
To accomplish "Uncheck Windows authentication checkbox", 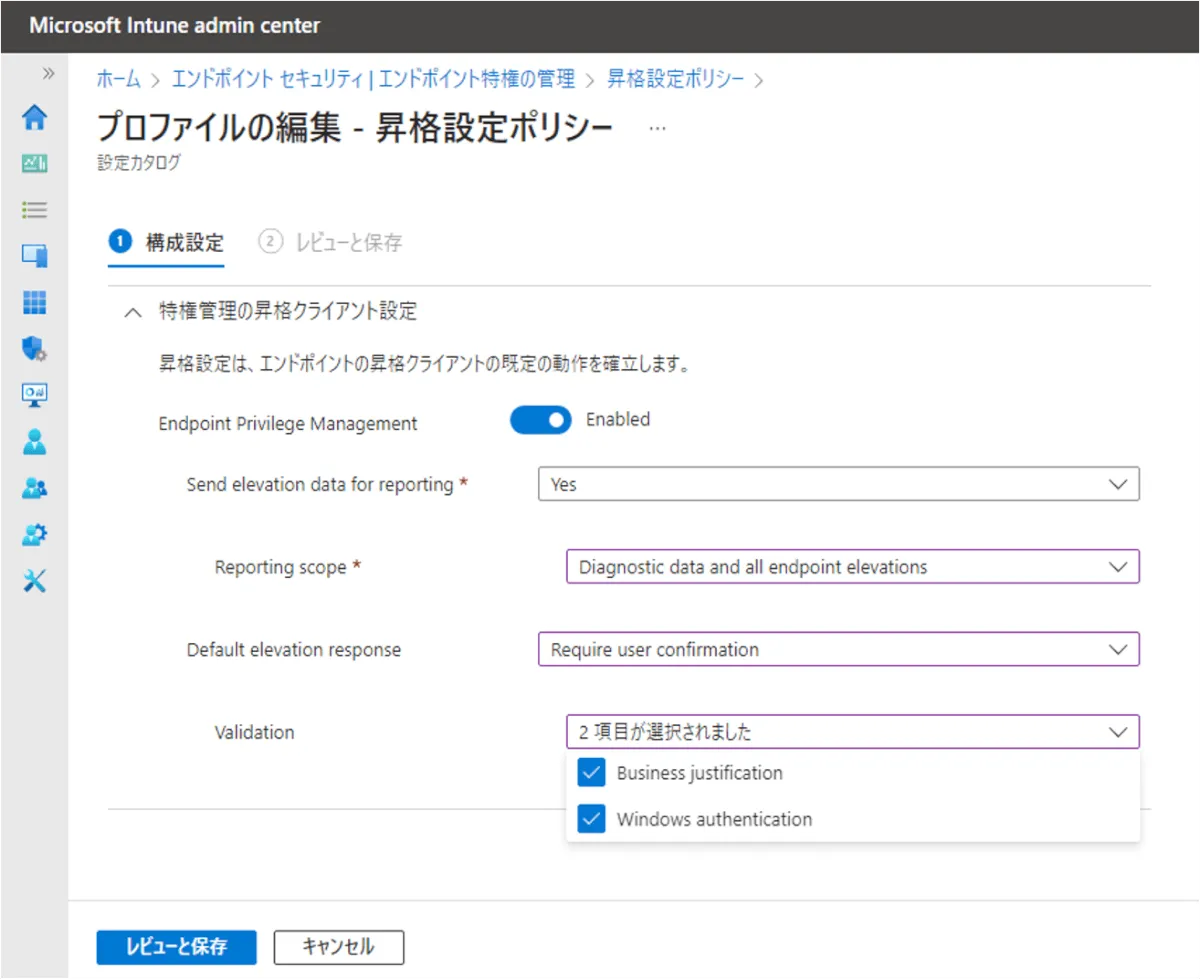I will pyautogui.click(x=592, y=819).
